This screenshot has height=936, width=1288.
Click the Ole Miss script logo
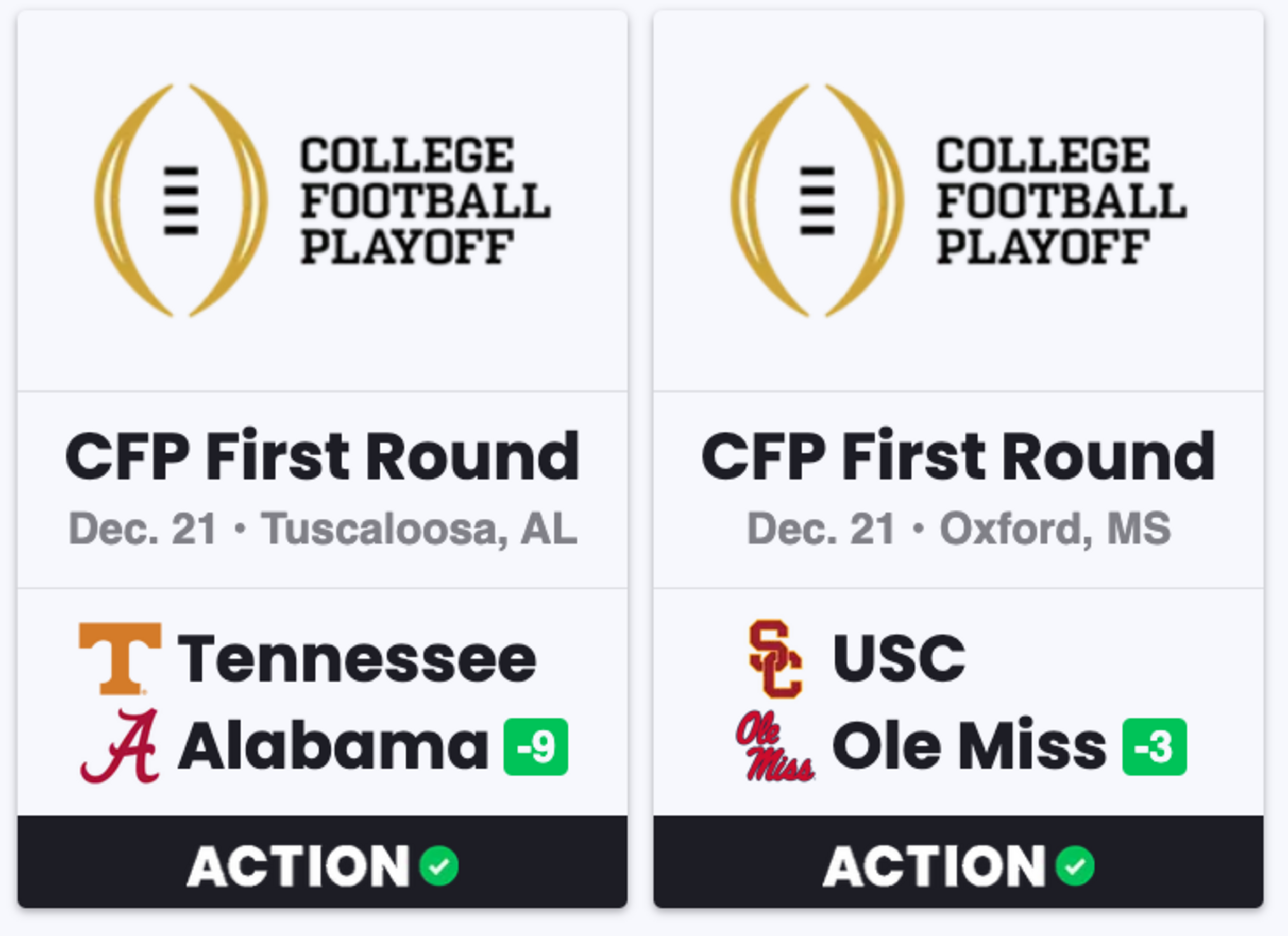tap(775, 746)
